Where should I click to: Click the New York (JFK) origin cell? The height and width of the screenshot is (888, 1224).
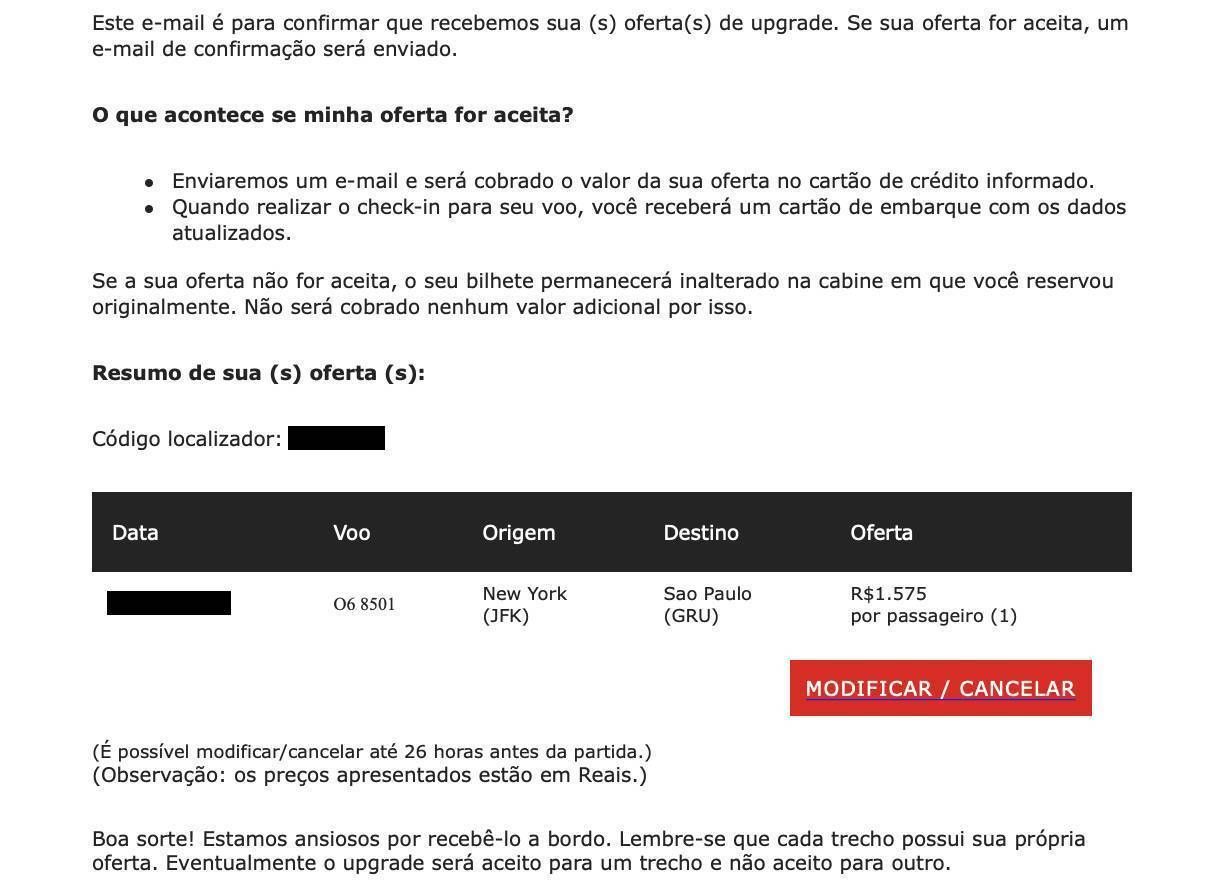[525, 604]
